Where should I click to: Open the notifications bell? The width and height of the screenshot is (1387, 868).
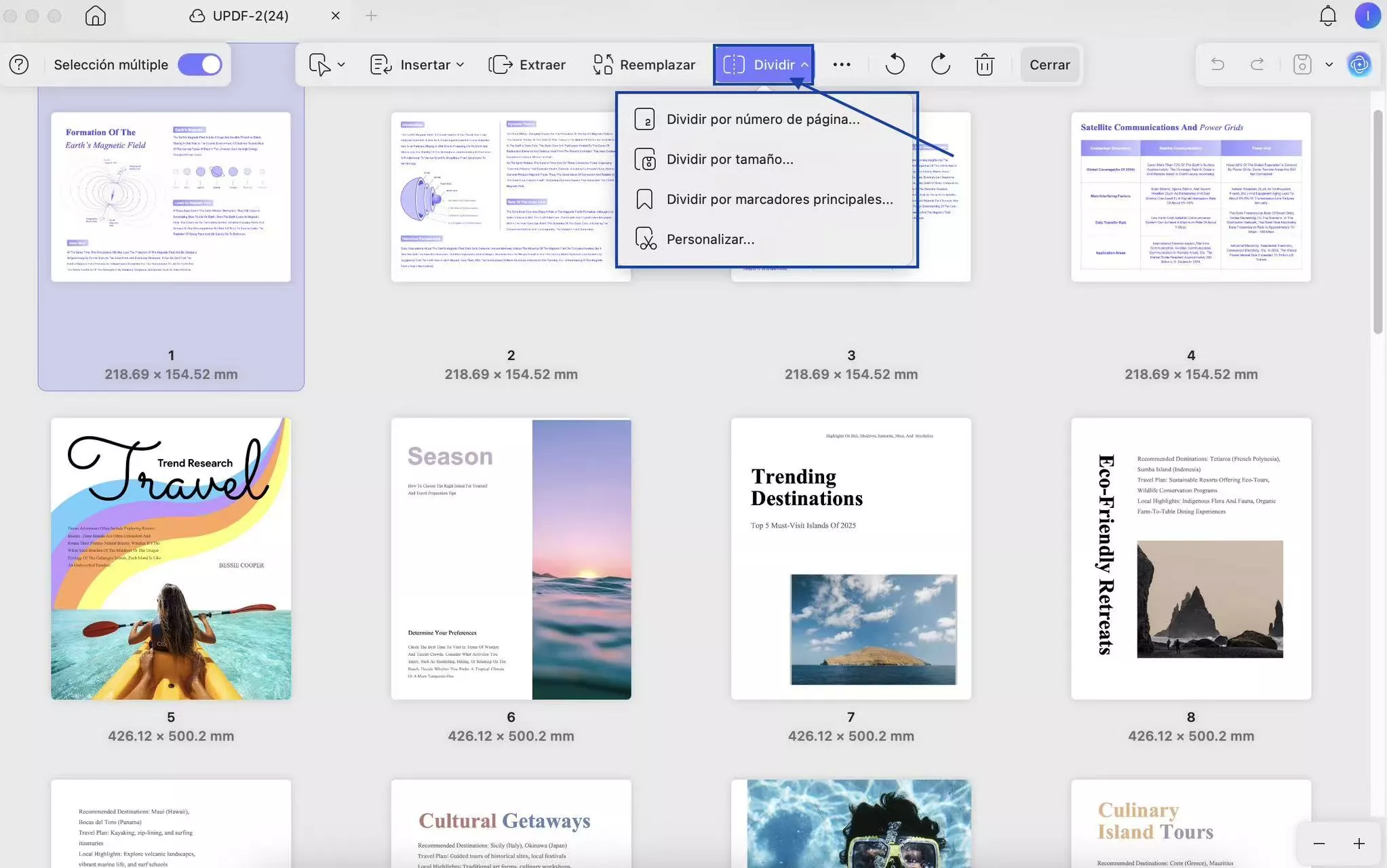(1327, 16)
